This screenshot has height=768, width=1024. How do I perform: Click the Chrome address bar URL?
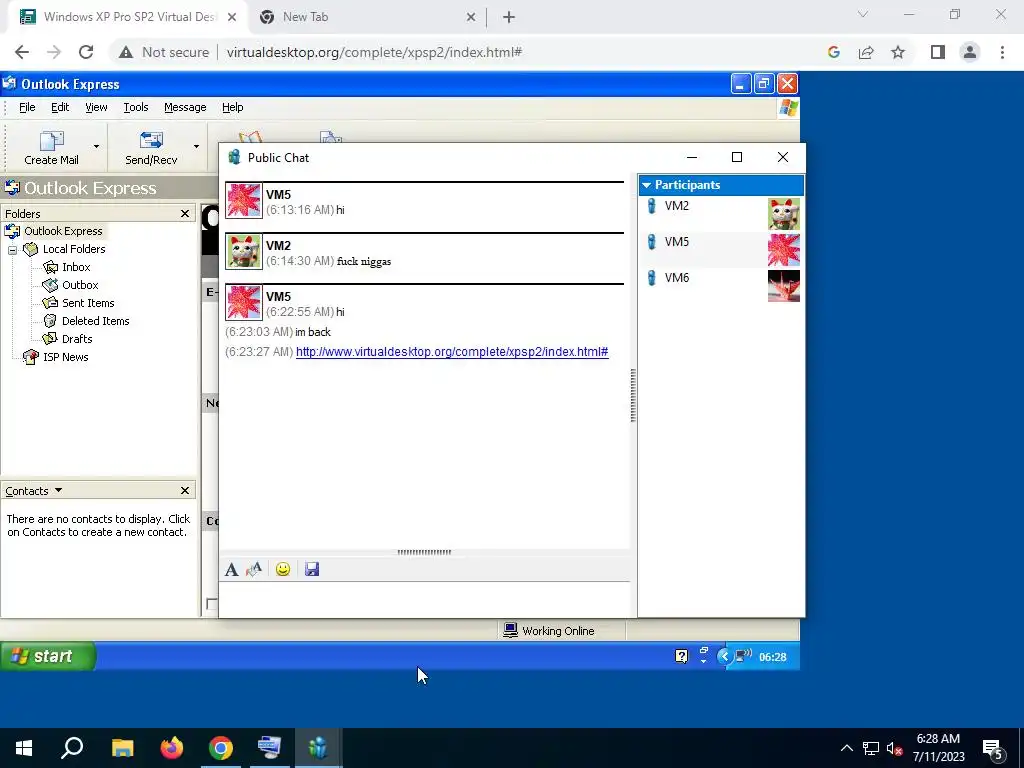click(x=374, y=52)
